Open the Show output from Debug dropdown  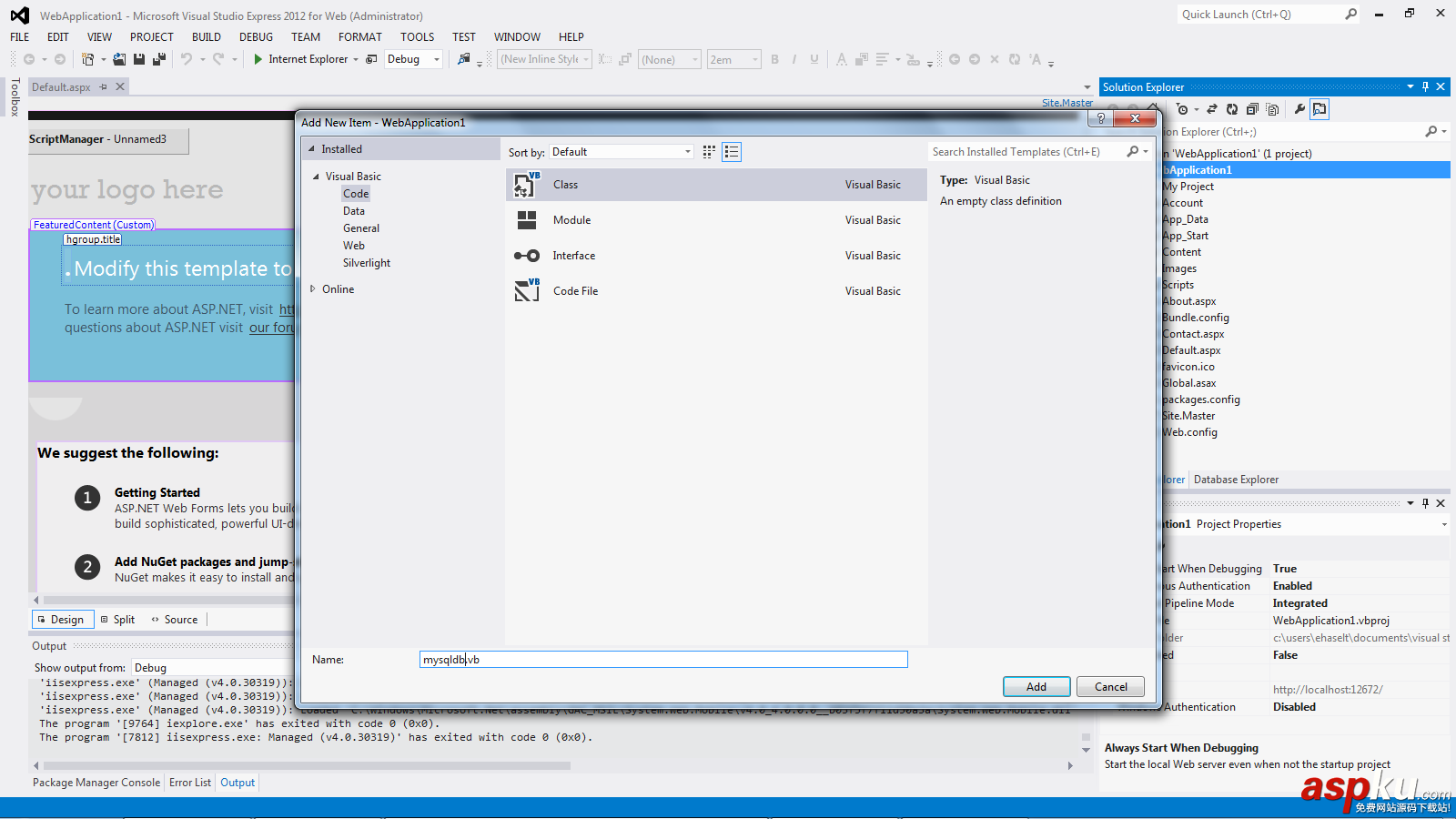click(211, 668)
